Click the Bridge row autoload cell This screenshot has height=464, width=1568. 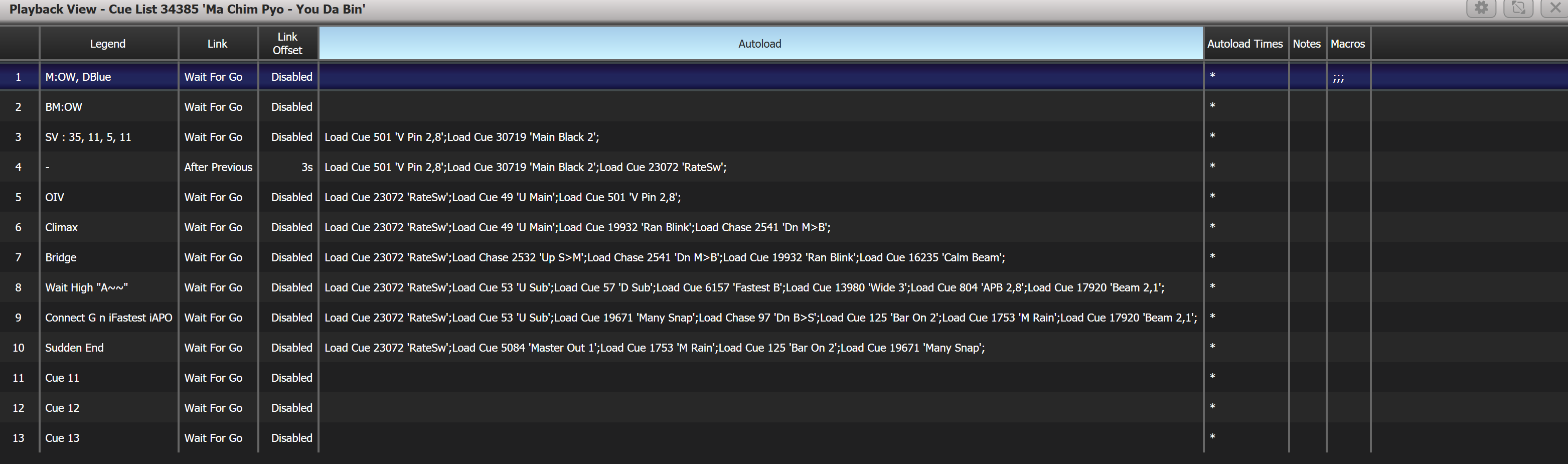point(761,257)
